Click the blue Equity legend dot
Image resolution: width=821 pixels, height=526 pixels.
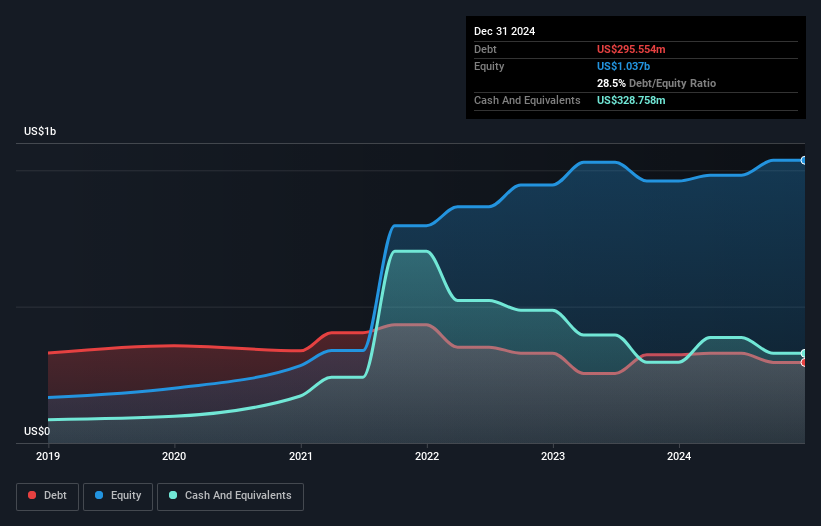pos(99,495)
